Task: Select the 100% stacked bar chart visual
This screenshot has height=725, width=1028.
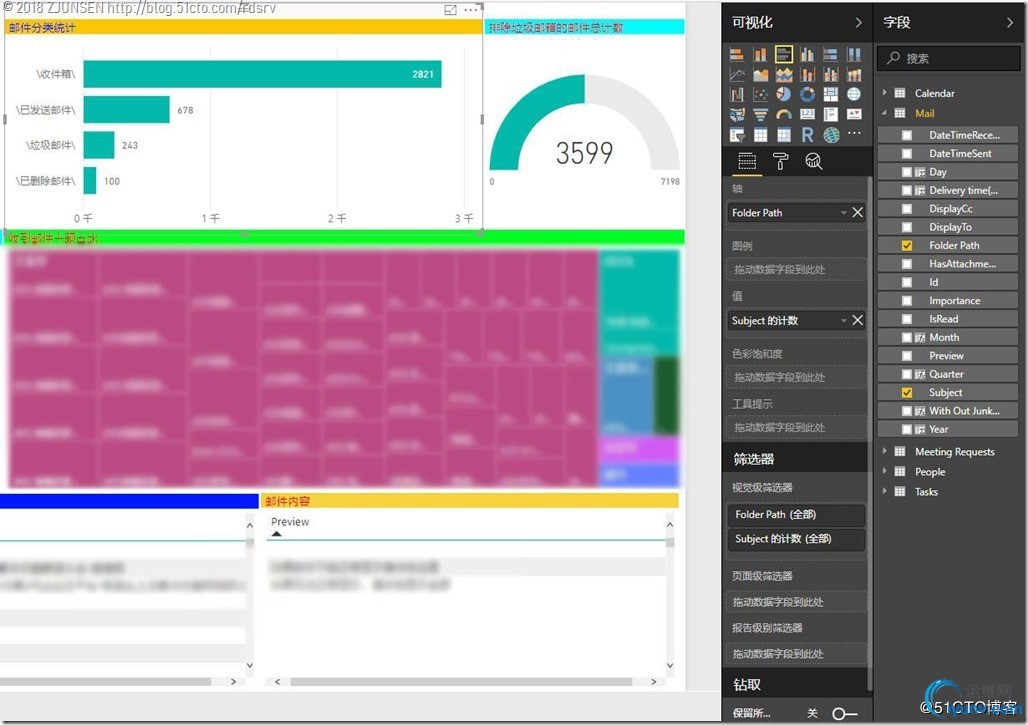Action: [831, 54]
